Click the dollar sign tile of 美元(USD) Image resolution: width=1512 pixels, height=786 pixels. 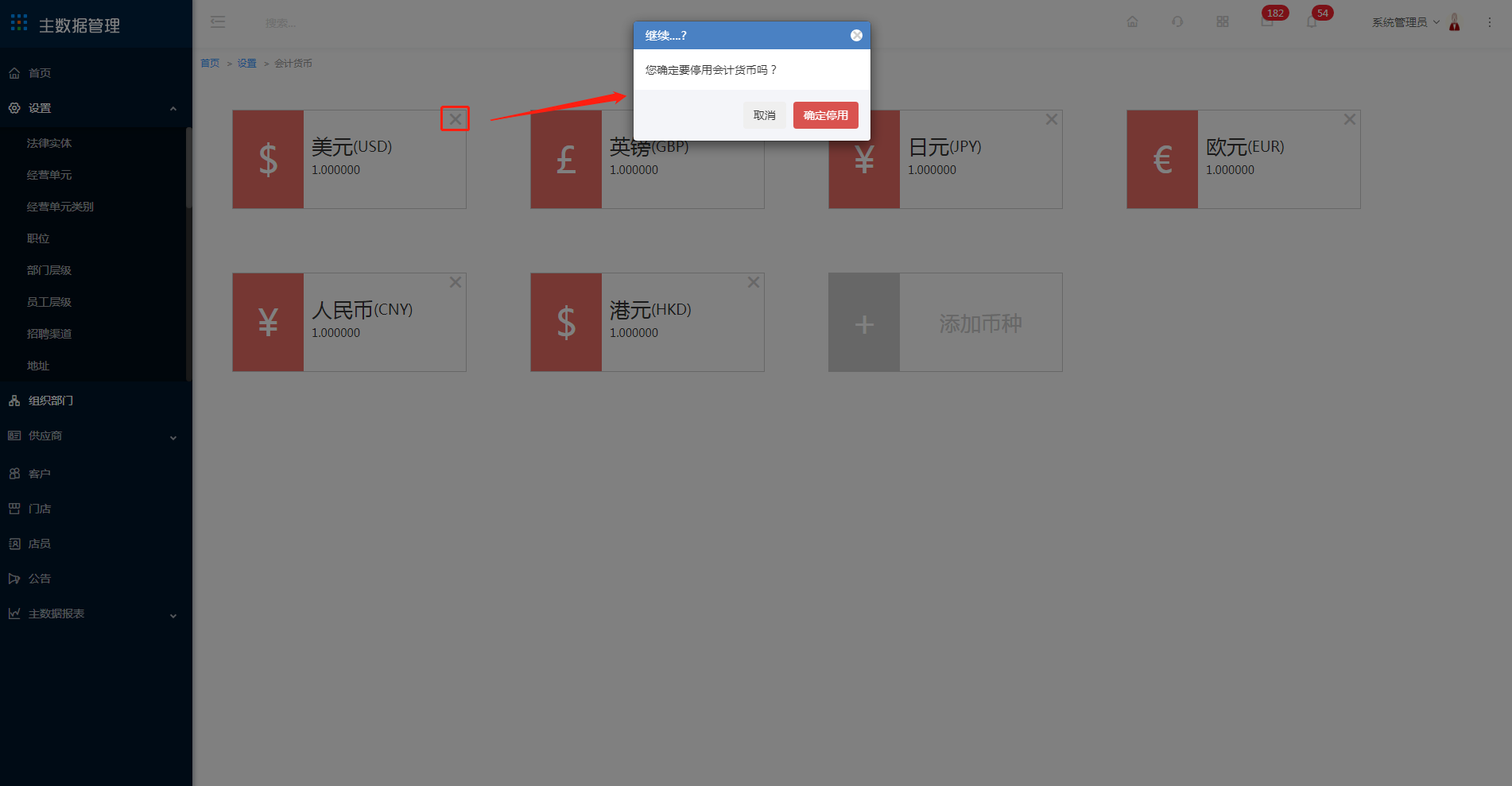[x=268, y=160]
